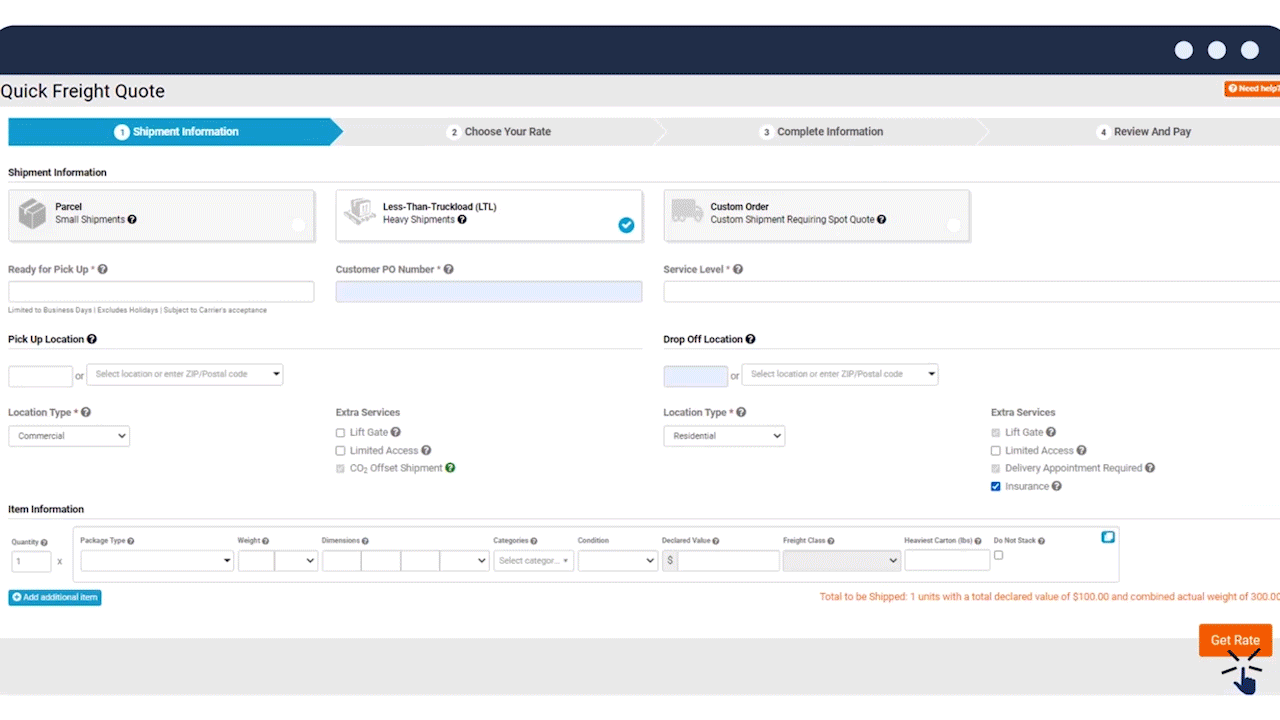Click the Ready for Pick Up date field
This screenshot has height=720, width=1280.
(161, 292)
